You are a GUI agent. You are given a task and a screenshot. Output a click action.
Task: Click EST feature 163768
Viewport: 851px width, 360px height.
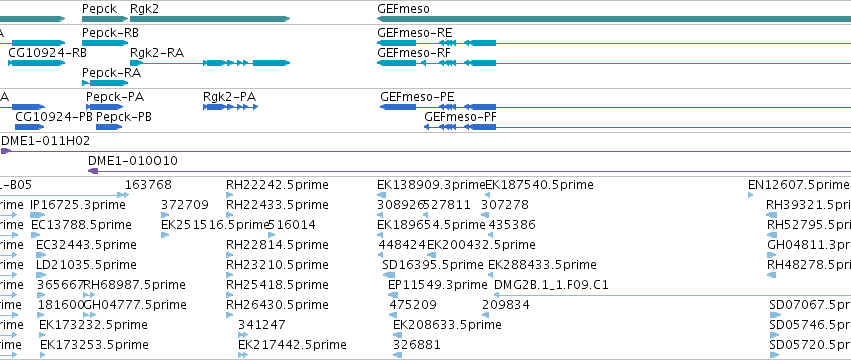pyautogui.click(x=148, y=185)
